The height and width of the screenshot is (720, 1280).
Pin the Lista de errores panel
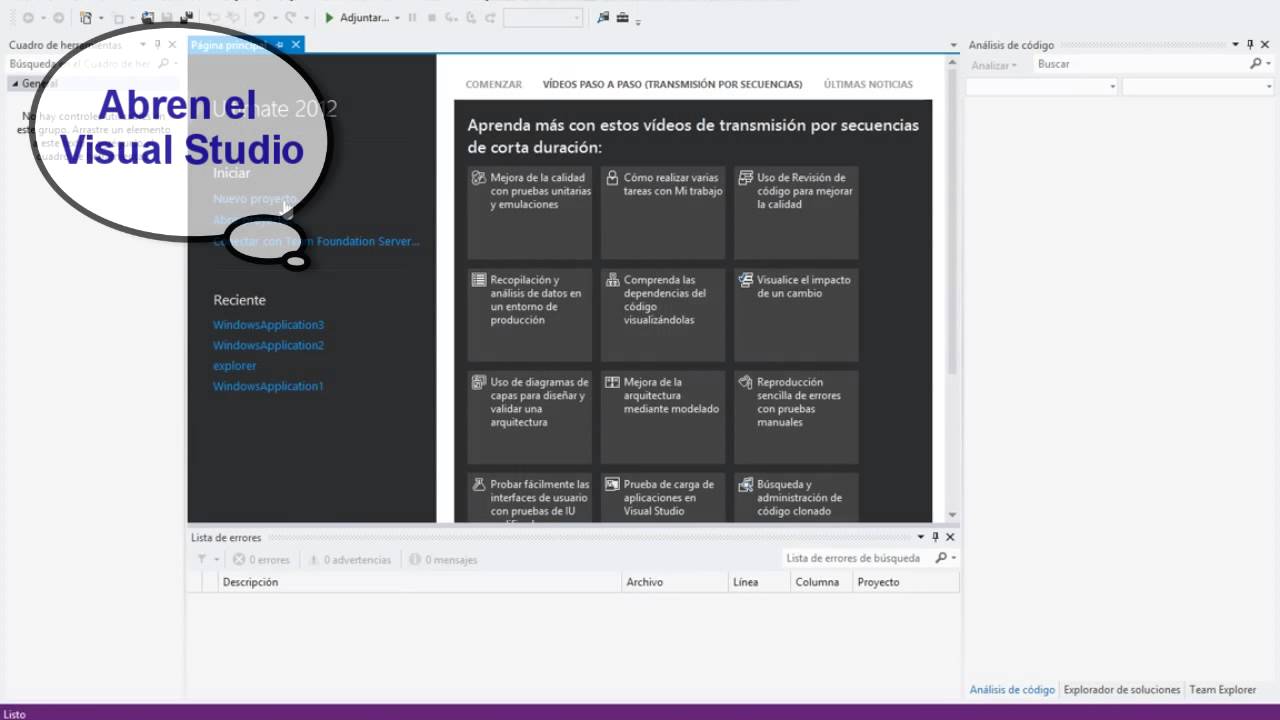click(x=935, y=537)
